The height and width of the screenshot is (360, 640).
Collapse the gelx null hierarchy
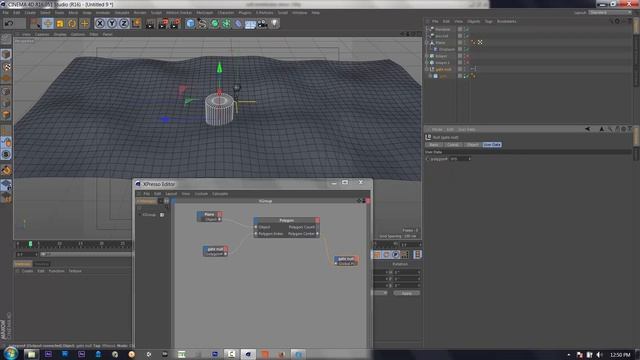(427, 69)
